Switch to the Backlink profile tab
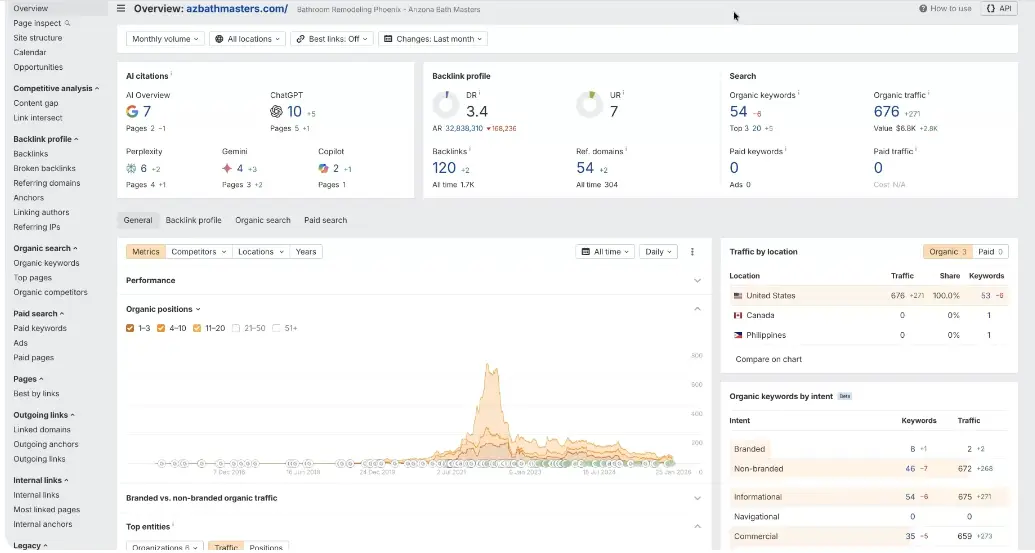Viewport: 1035px width, 553px height. [193, 220]
